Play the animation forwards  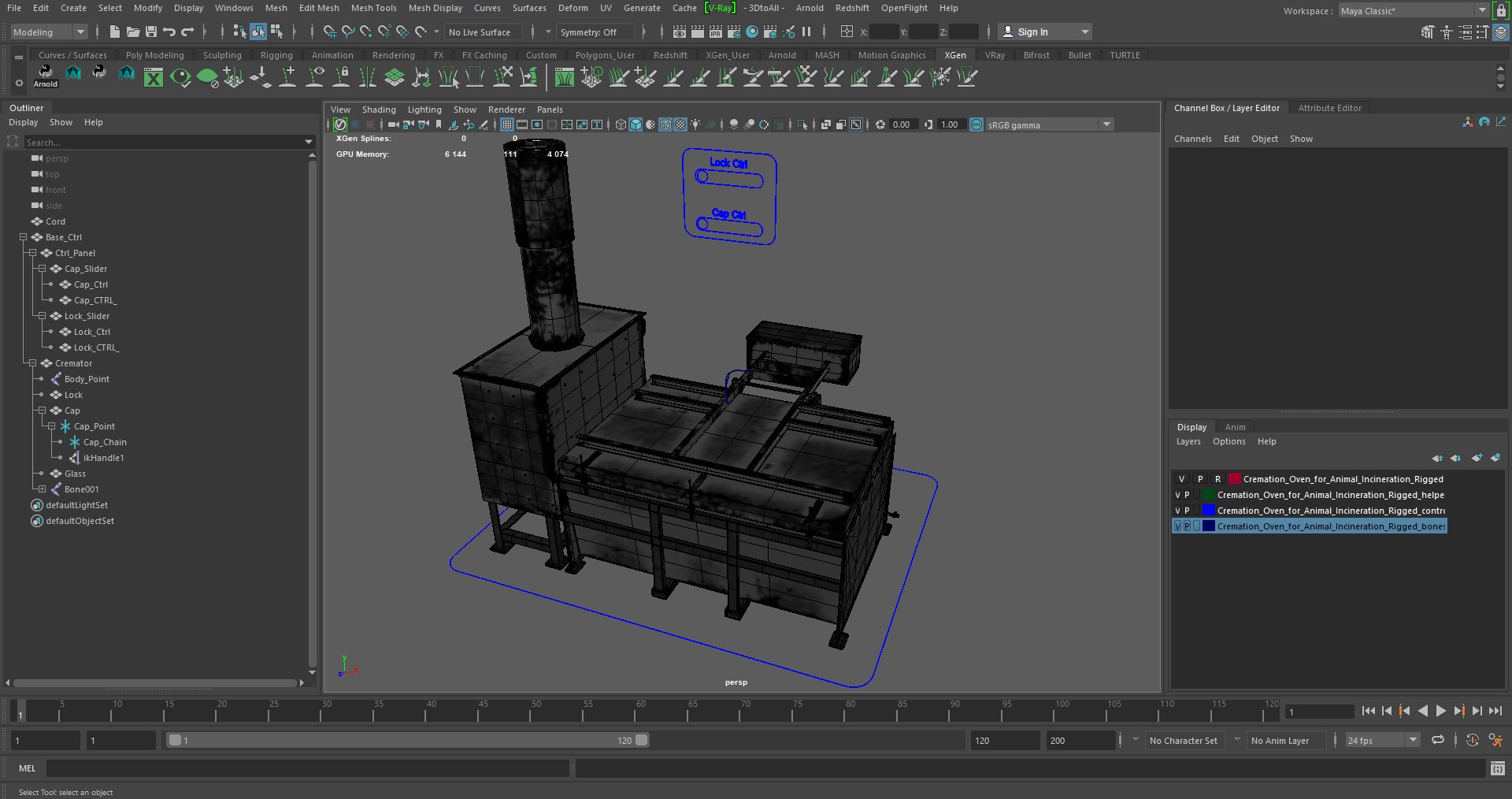coord(1440,711)
